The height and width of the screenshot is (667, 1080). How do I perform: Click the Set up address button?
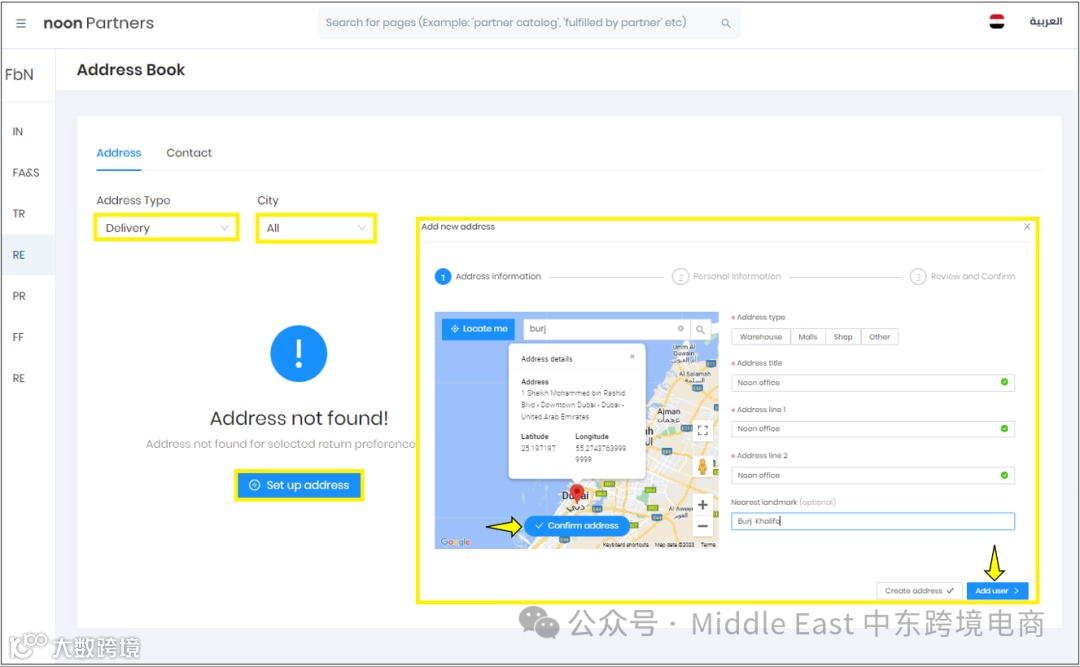pyautogui.click(x=299, y=485)
